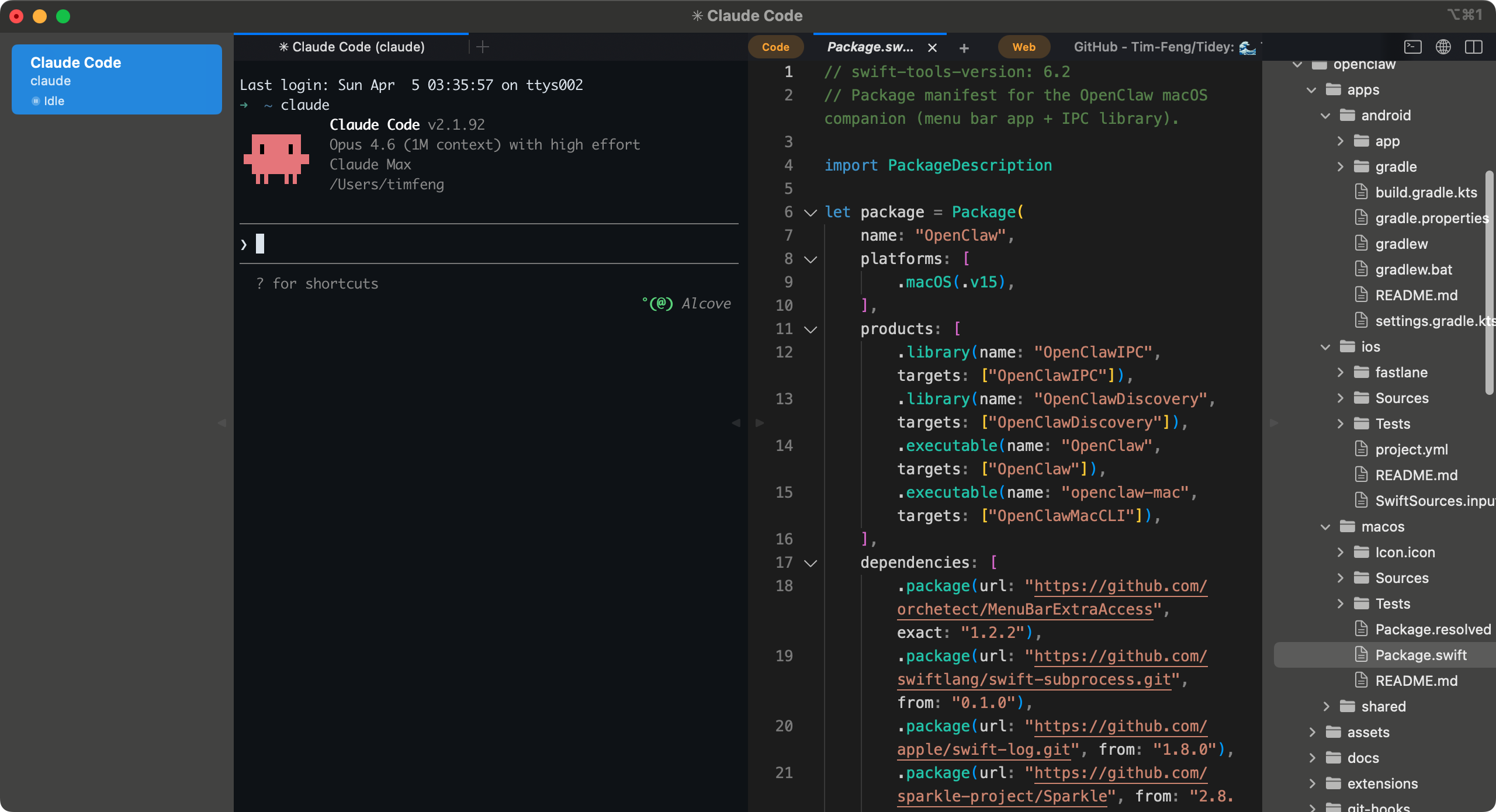This screenshot has width=1496, height=812.
Task: Open Package.resolved in the macos folder
Action: [1432, 629]
